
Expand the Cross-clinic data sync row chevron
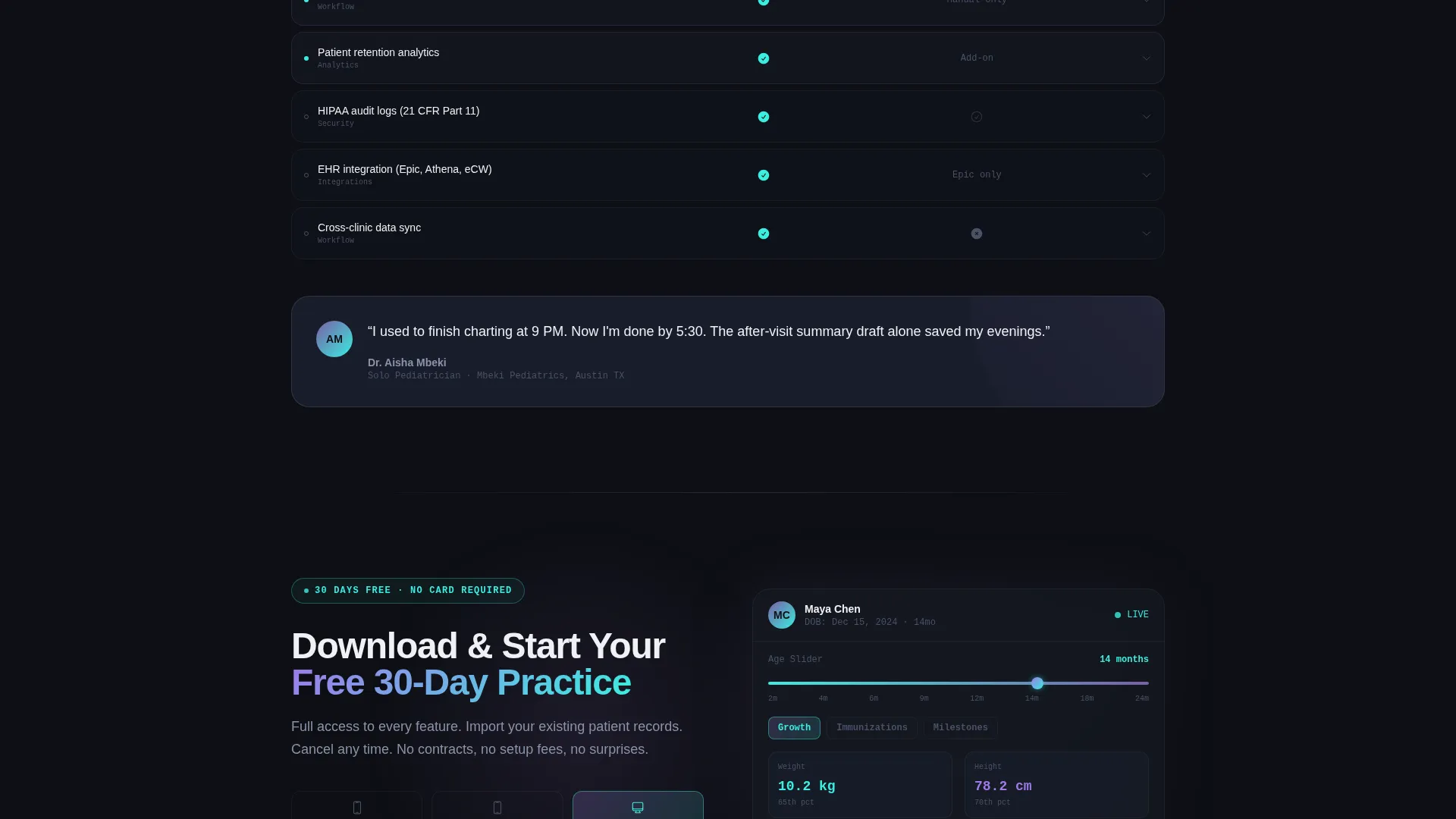click(x=1147, y=234)
